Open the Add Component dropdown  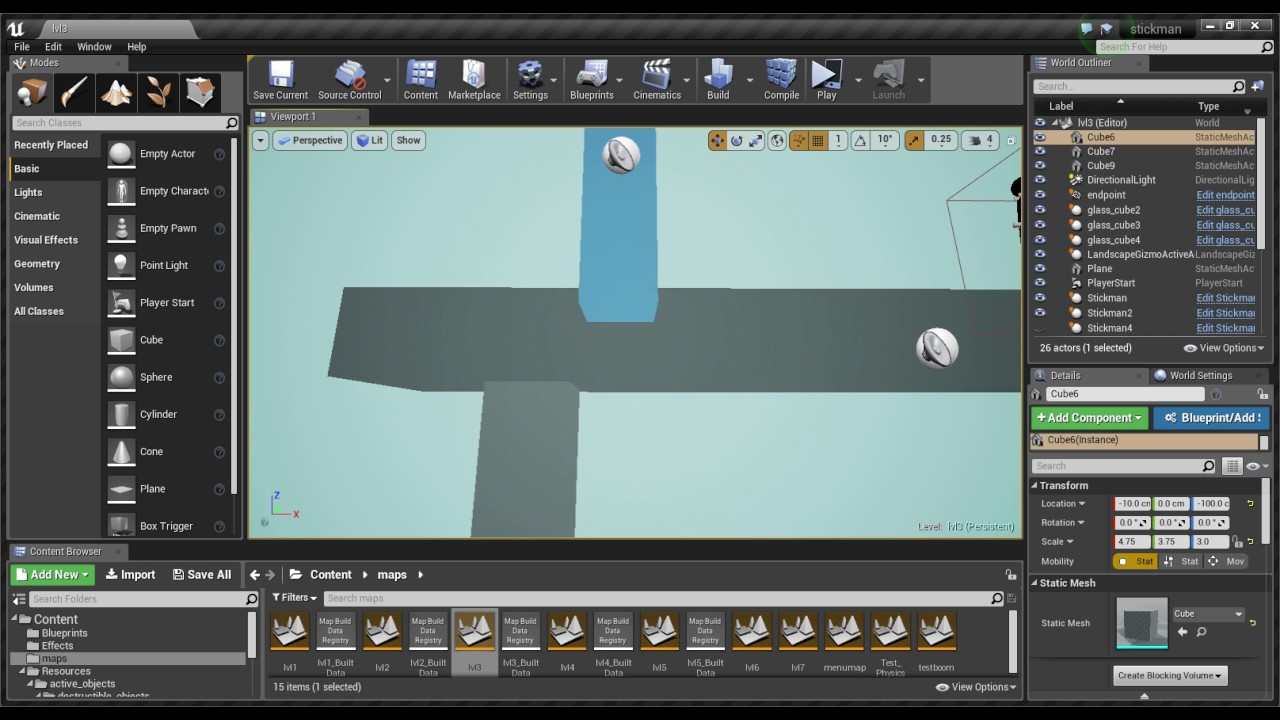click(x=1089, y=418)
